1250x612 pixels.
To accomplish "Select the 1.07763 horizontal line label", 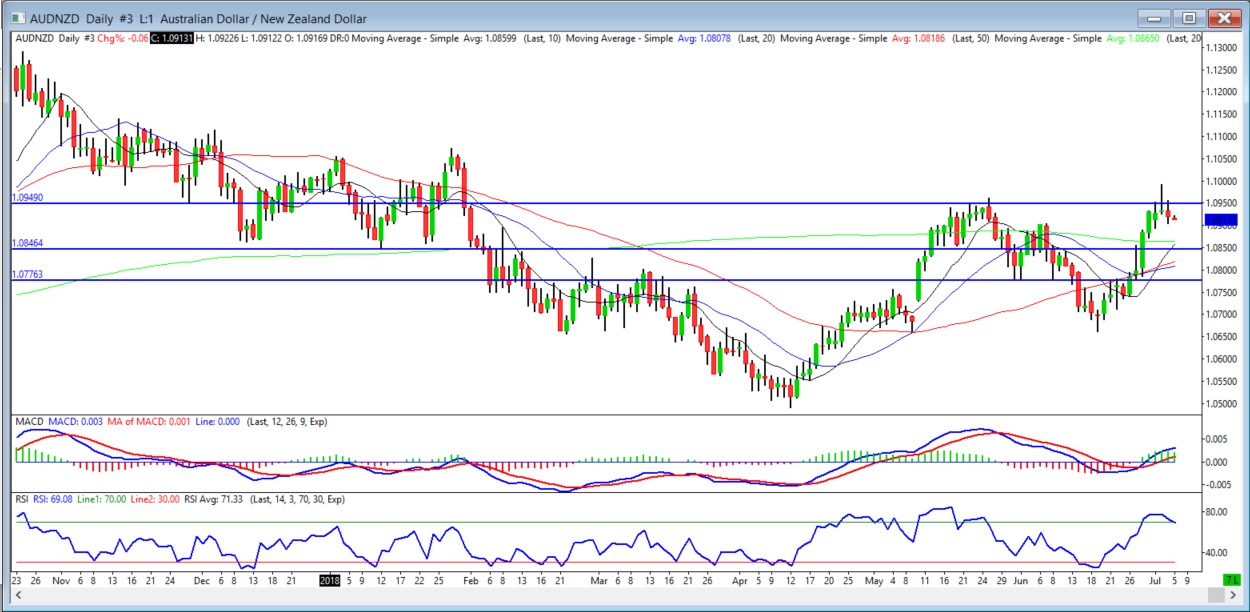I will (27, 274).
